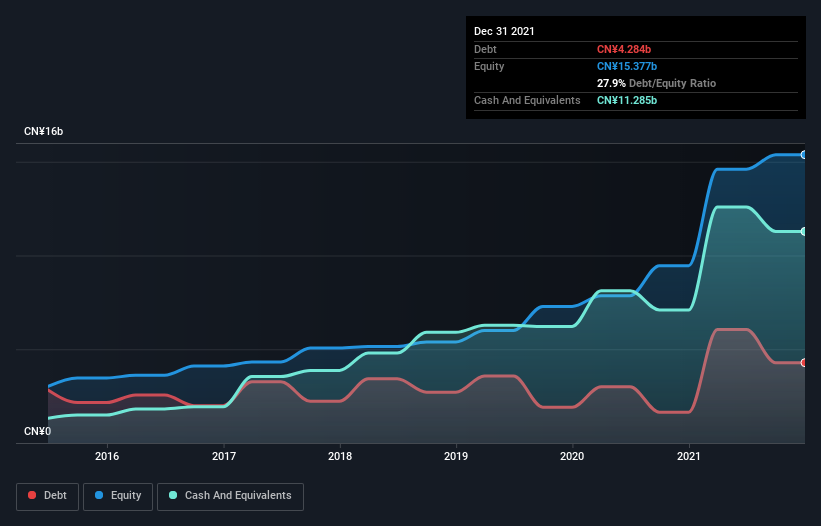Viewport: 821px width, 526px height.
Task: Click the 2021 axis label
Action: point(689,456)
